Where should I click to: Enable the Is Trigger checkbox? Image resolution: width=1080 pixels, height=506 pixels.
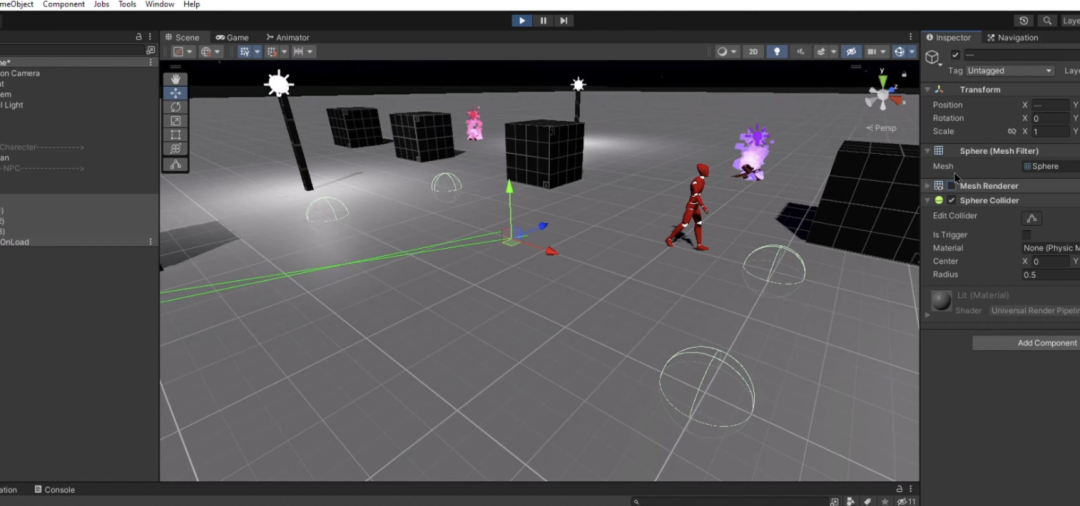point(1026,235)
